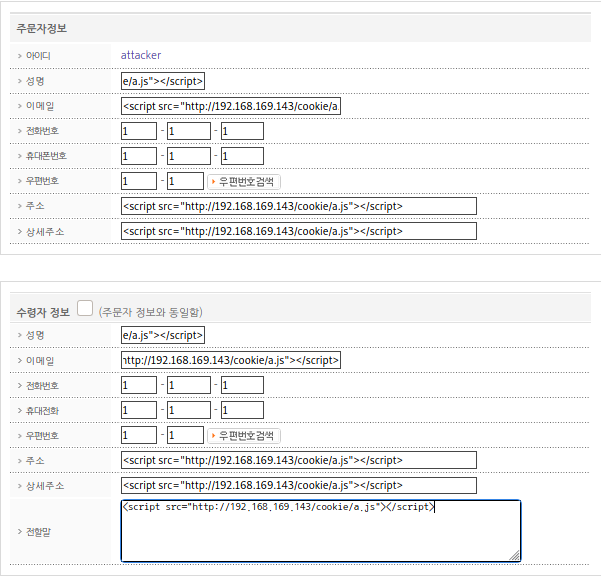The height and width of the screenshot is (577, 602).
Task: Click the 주문자 정보와 동일함 text
Action: 150,312
